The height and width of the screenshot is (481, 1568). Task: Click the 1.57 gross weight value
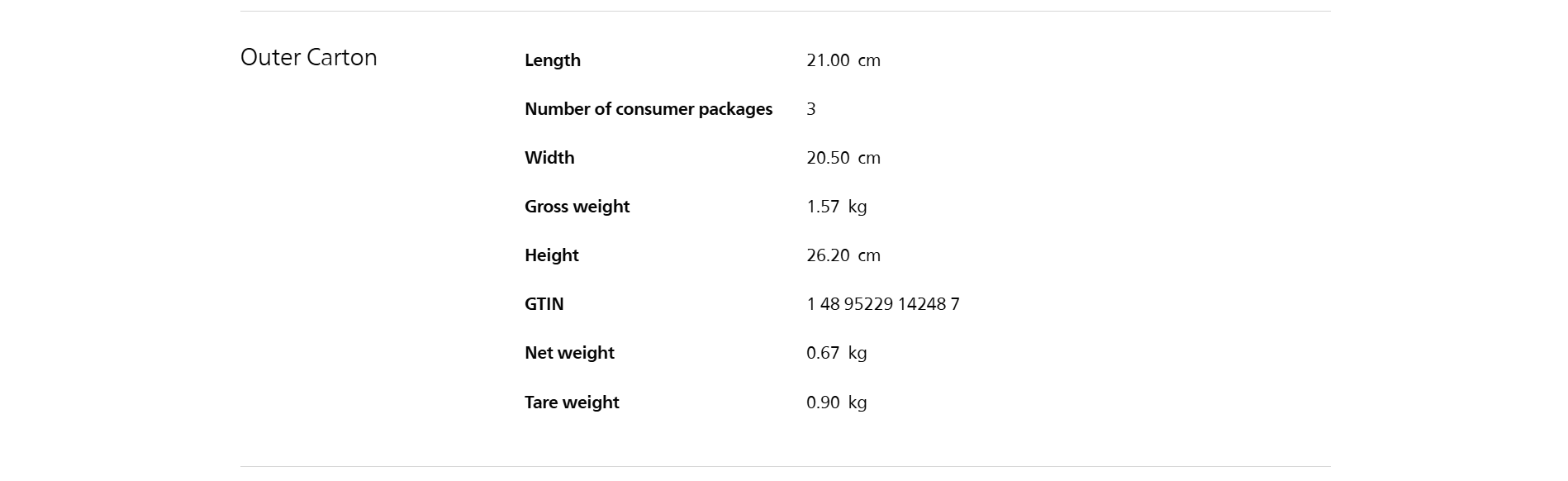click(822, 207)
